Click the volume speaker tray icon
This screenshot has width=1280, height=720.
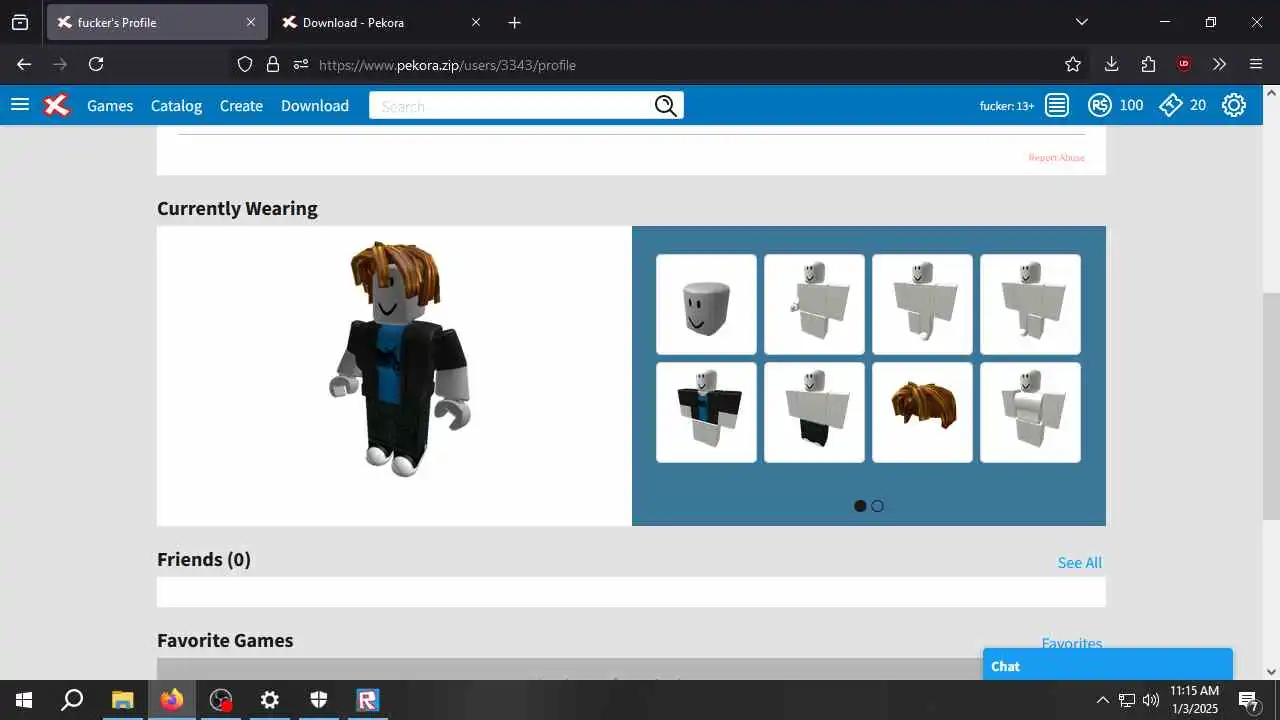(1150, 700)
